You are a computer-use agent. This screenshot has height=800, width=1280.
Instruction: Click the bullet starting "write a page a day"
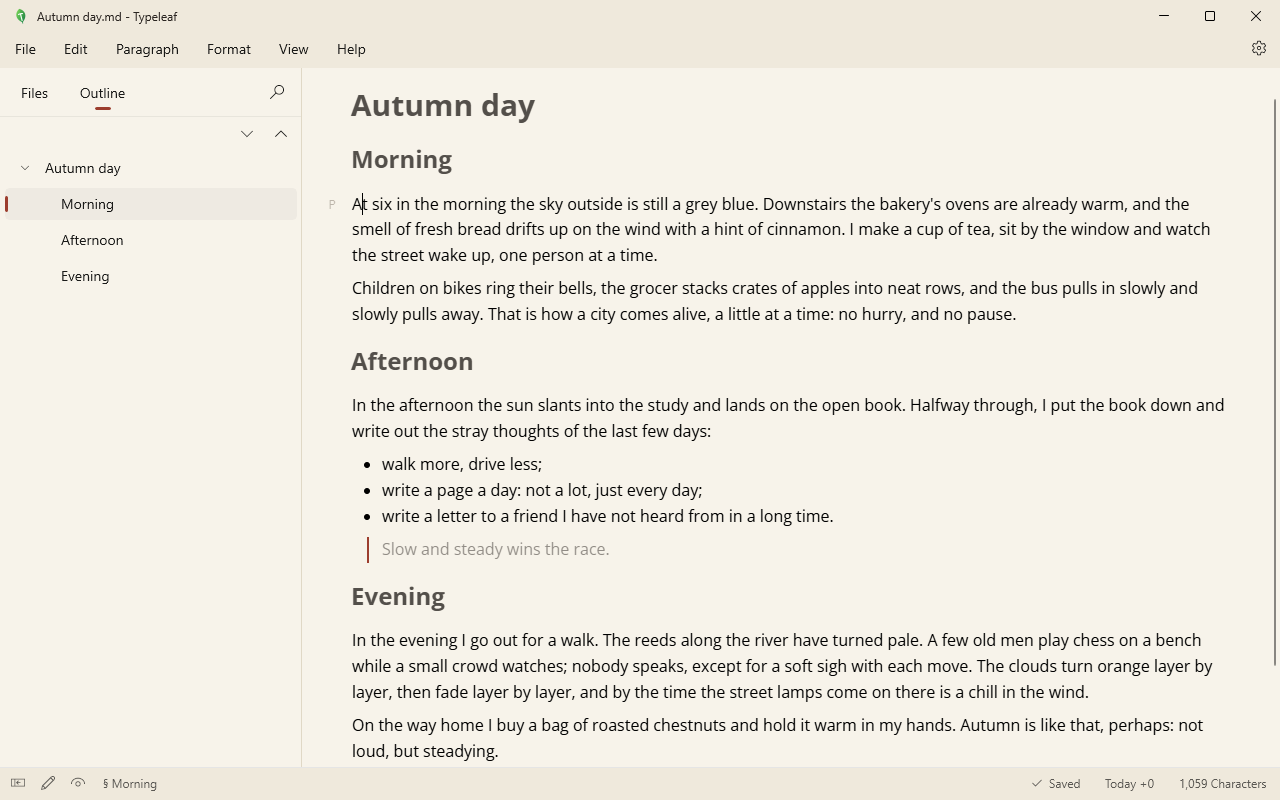tap(542, 490)
